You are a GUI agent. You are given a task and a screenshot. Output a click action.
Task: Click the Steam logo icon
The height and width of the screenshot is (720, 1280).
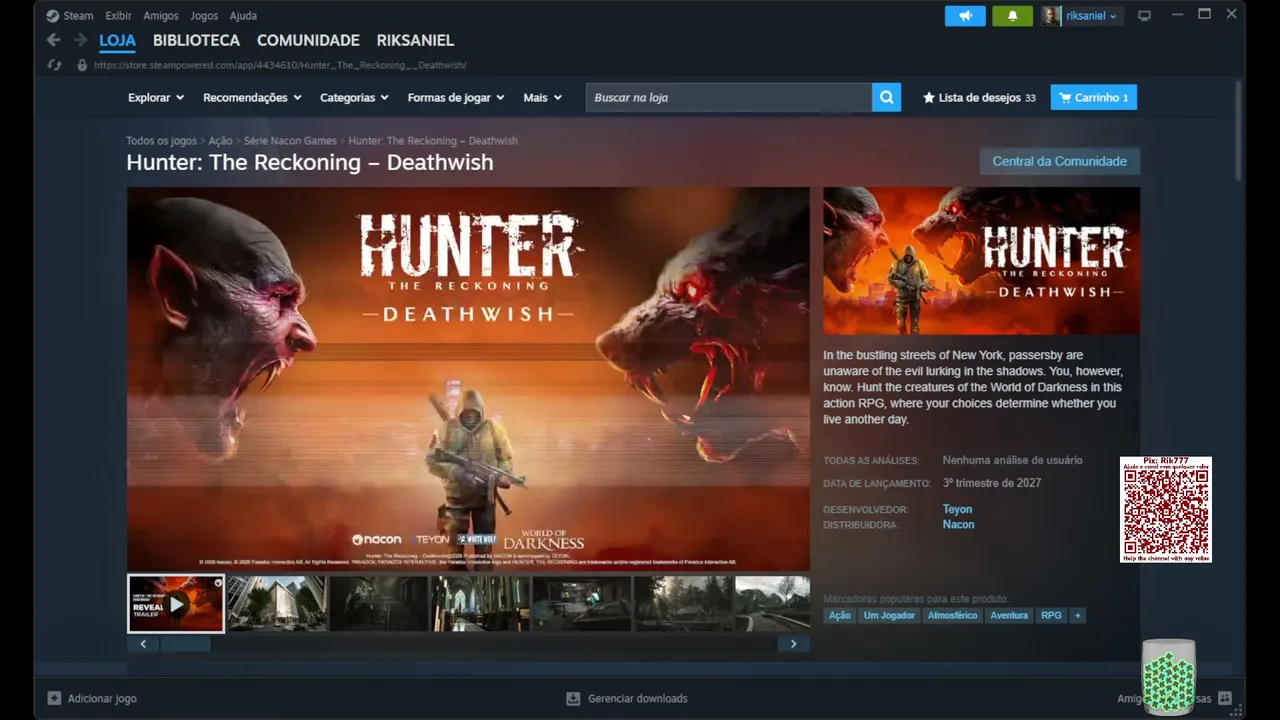coord(53,16)
